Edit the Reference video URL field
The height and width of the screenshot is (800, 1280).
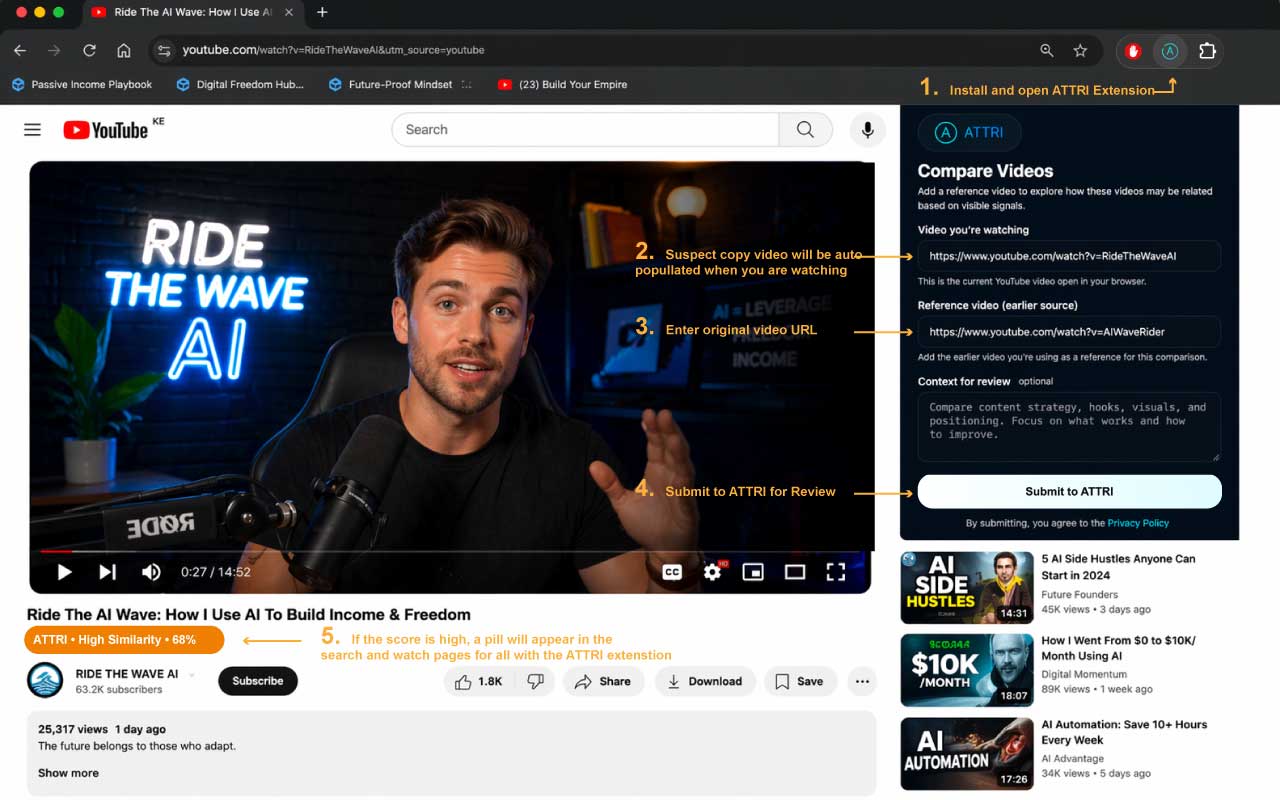(x=1069, y=332)
